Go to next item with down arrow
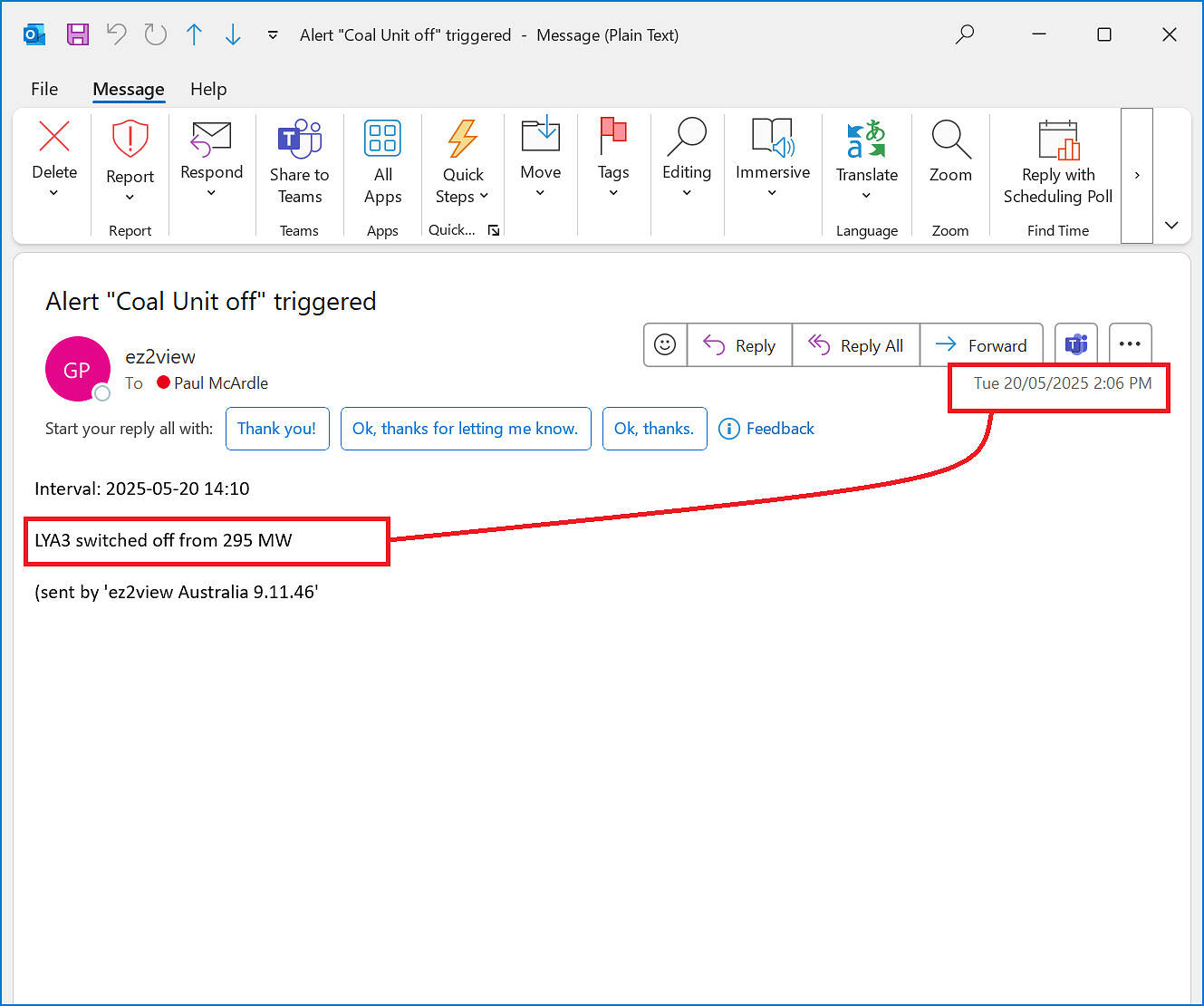Viewport: 1204px width, 1006px height. tap(233, 34)
